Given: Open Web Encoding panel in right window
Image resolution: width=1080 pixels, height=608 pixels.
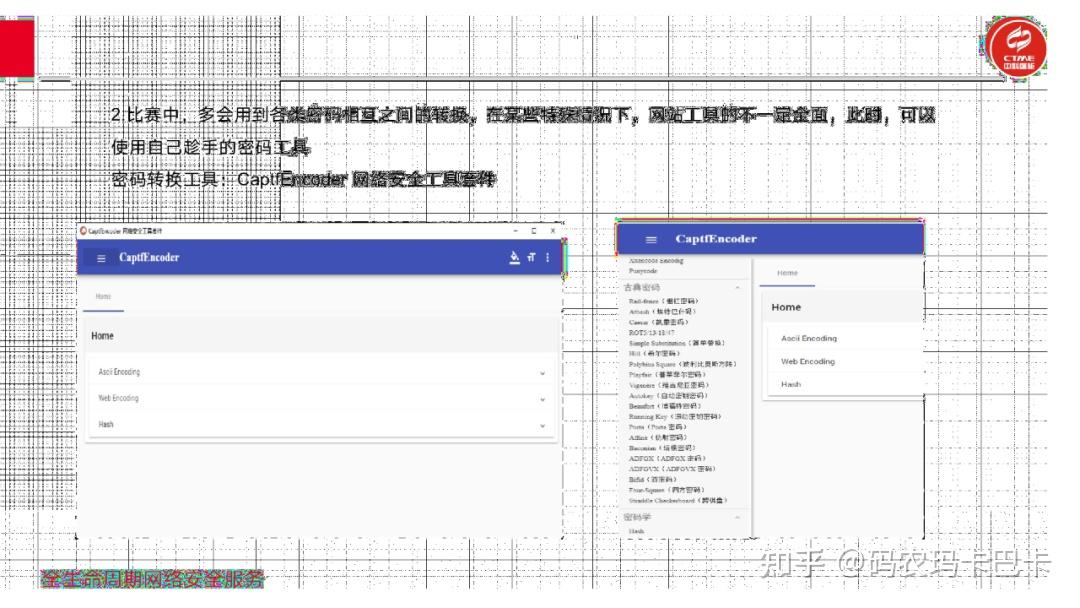Looking at the screenshot, I should tap(845, 361).
